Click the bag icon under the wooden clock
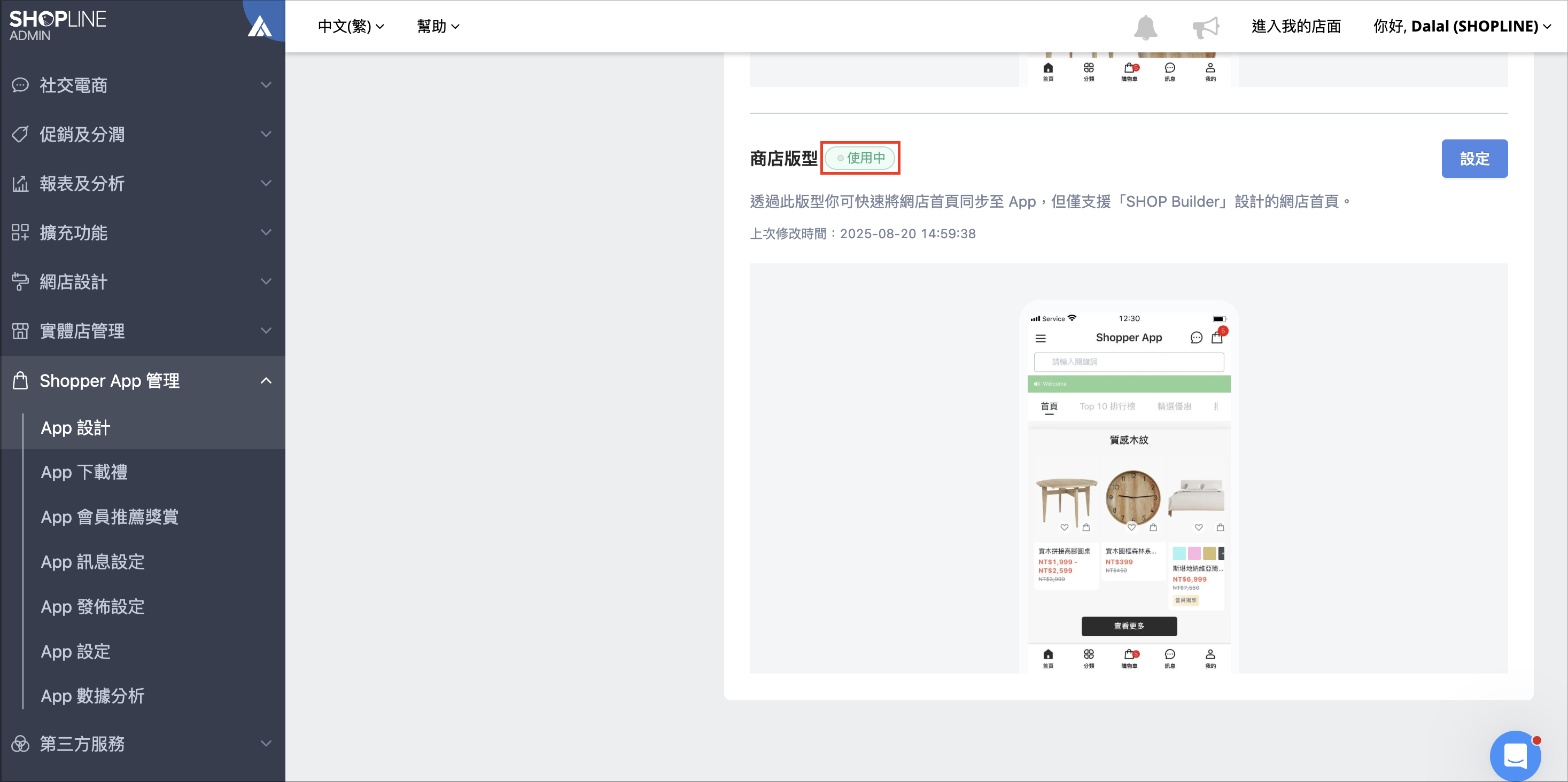 [1153, 527]
